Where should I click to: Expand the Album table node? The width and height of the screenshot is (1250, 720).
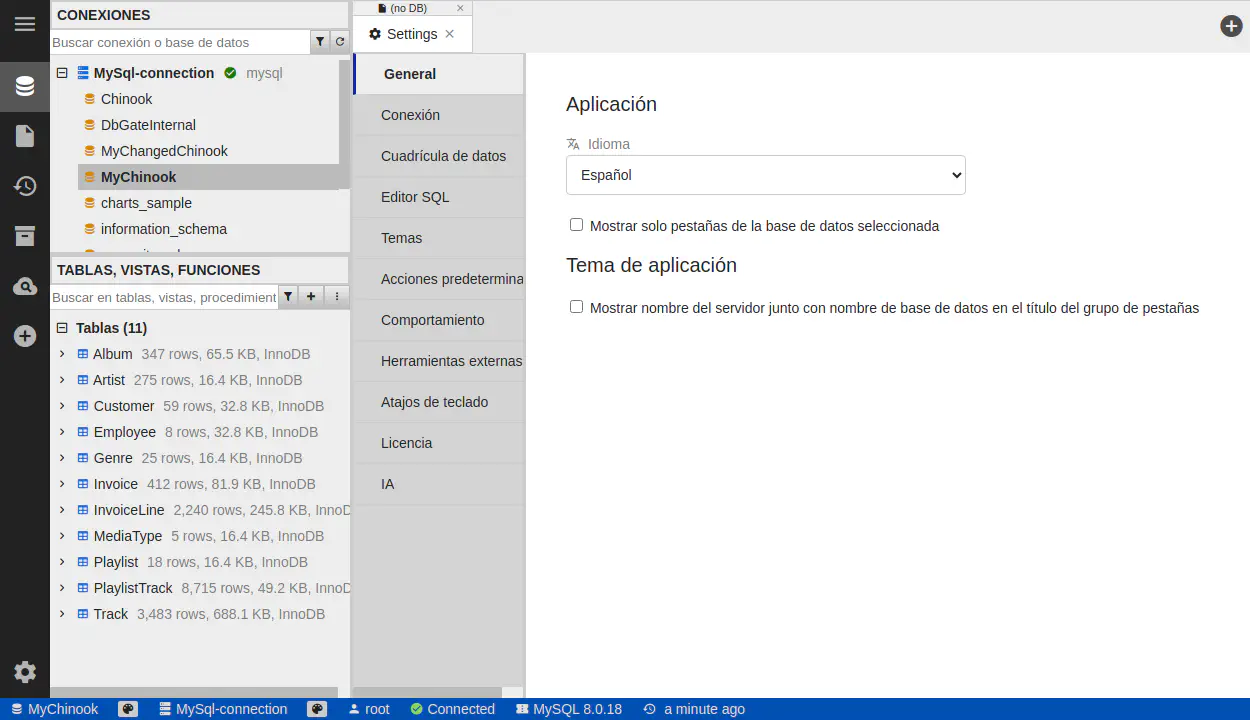[62, 354]
